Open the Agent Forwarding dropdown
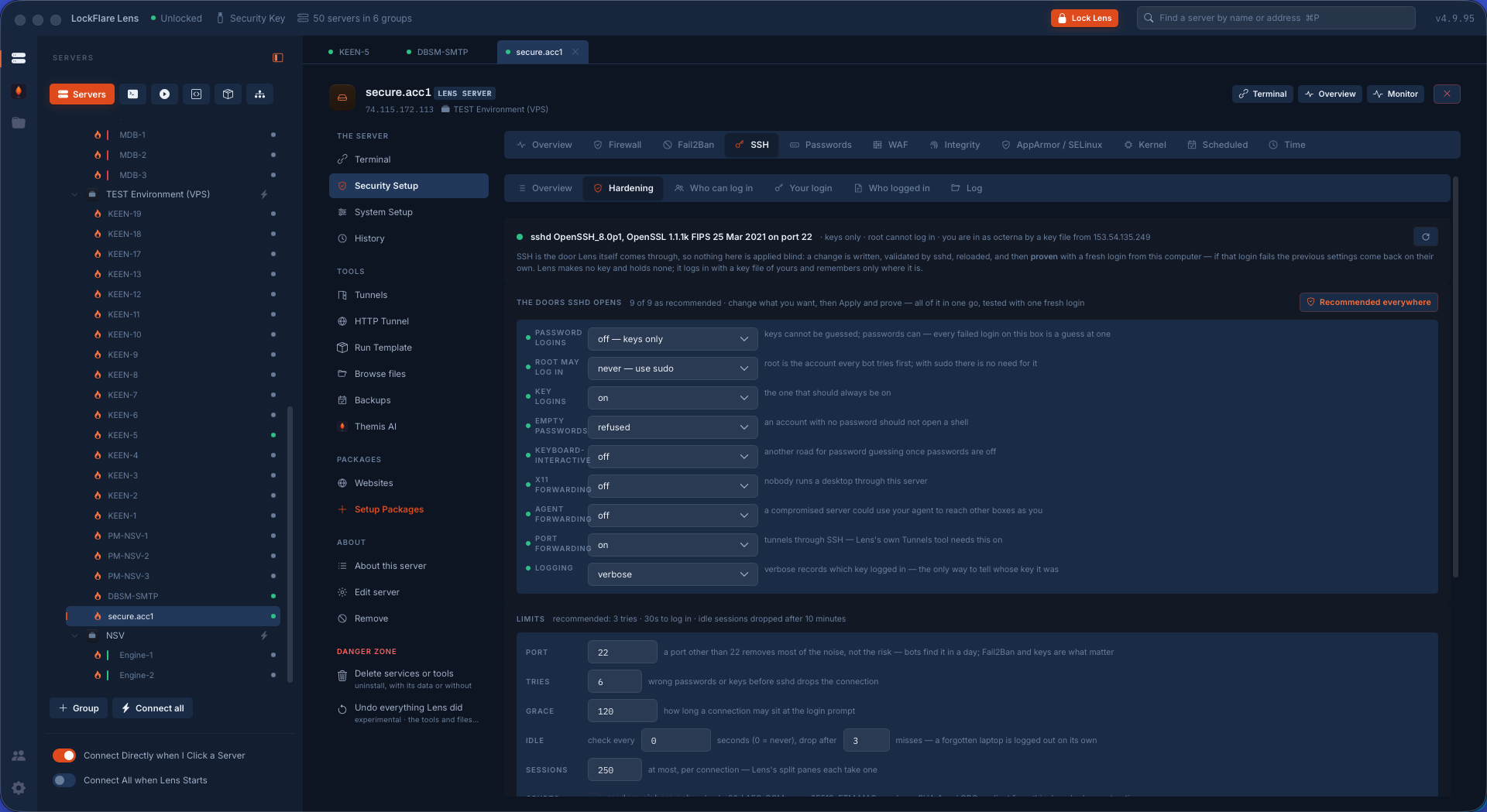 coord(672,516)
